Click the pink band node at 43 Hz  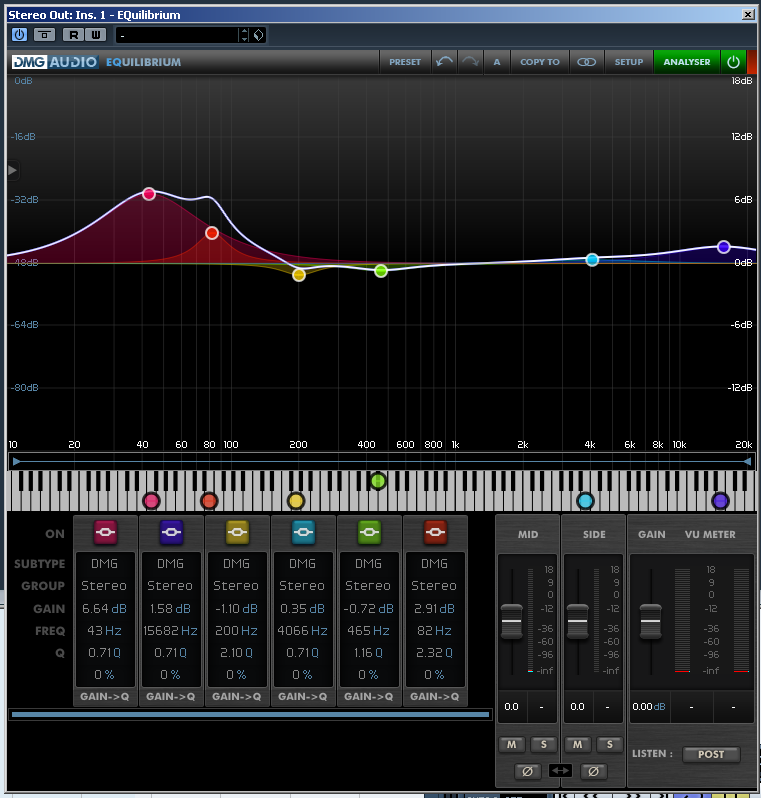149,193
